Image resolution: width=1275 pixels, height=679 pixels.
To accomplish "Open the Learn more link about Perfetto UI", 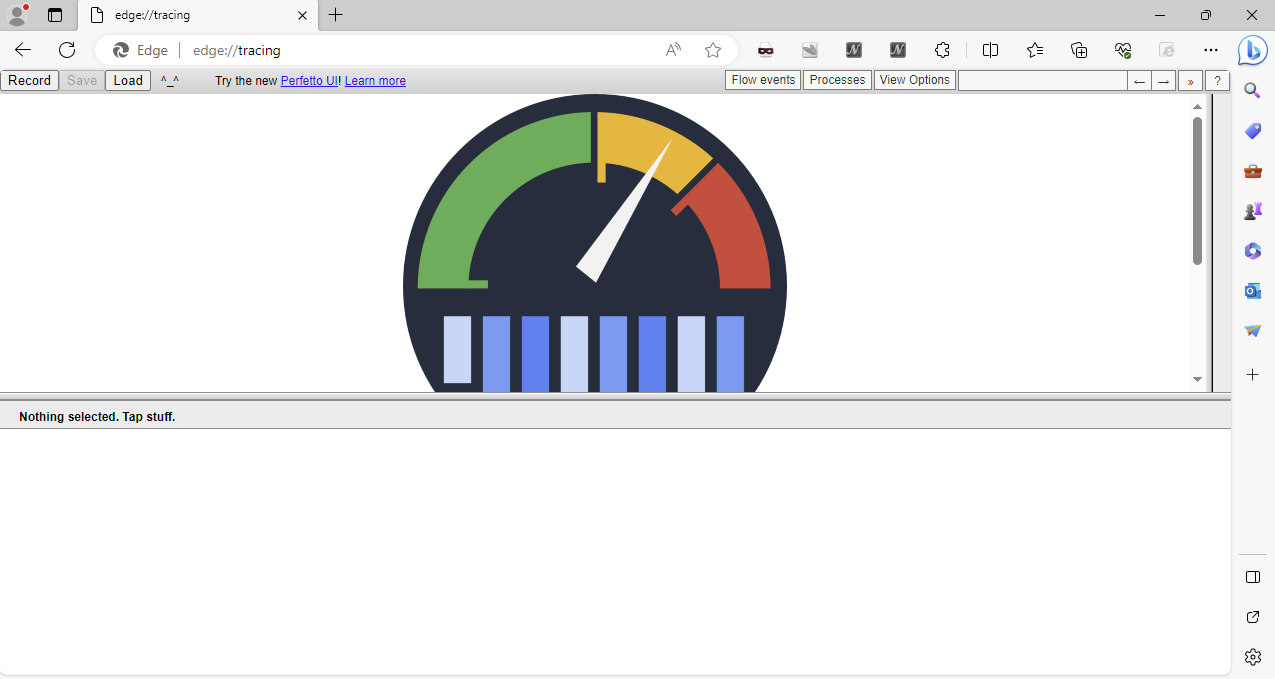I will point(374,80).
